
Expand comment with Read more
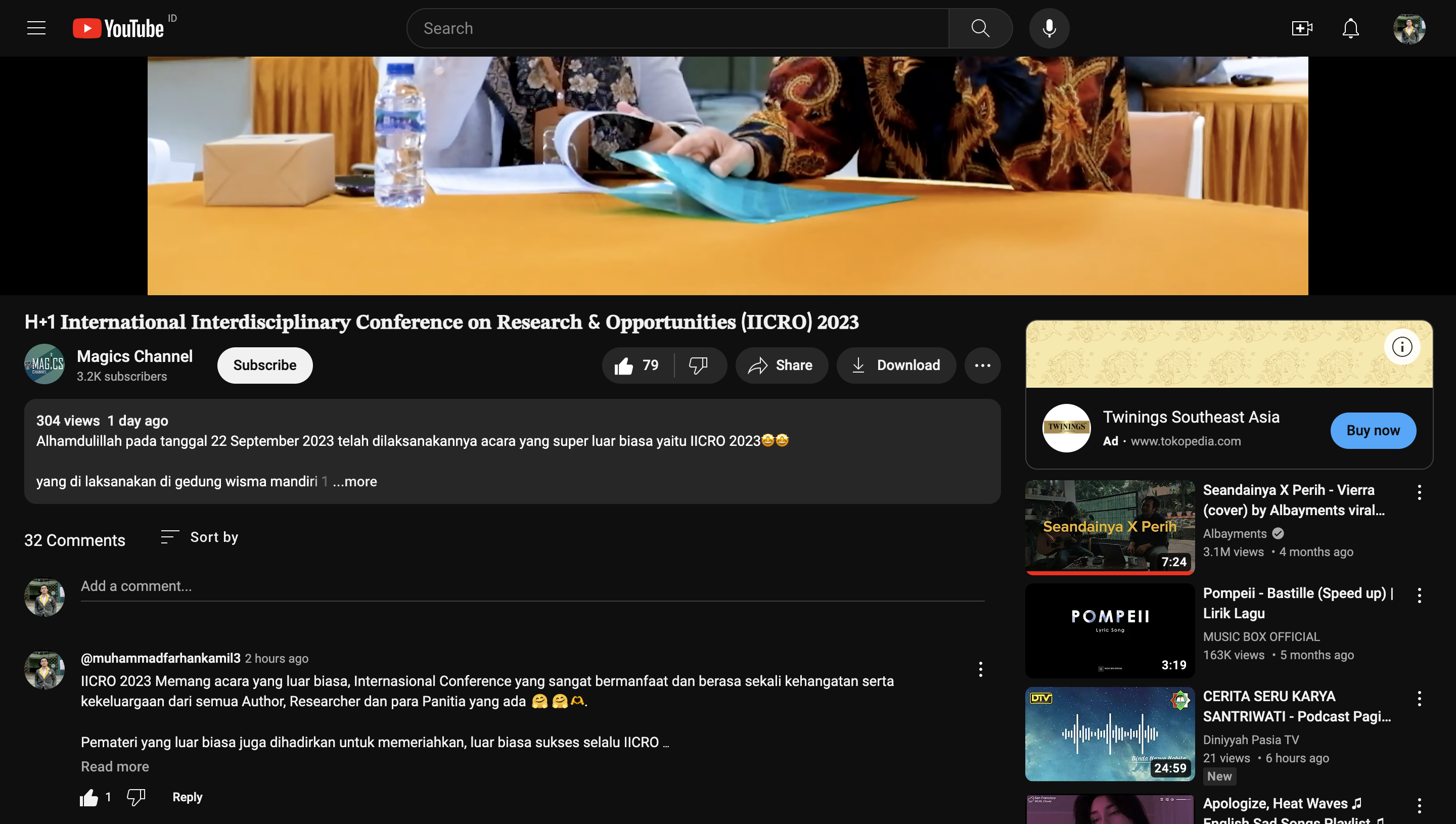[x=115, y=767]
